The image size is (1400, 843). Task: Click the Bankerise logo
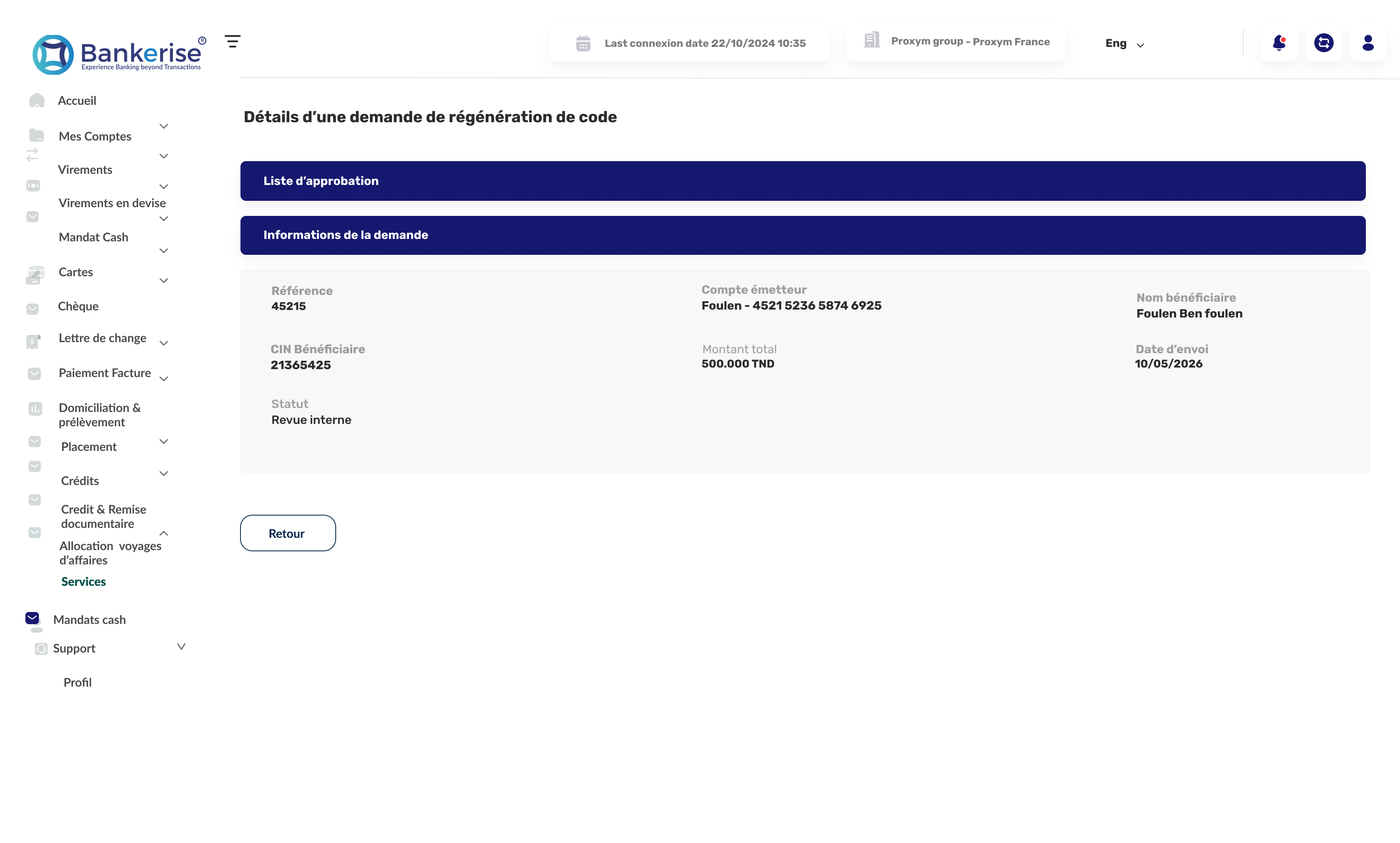click(x=119, y=54)
